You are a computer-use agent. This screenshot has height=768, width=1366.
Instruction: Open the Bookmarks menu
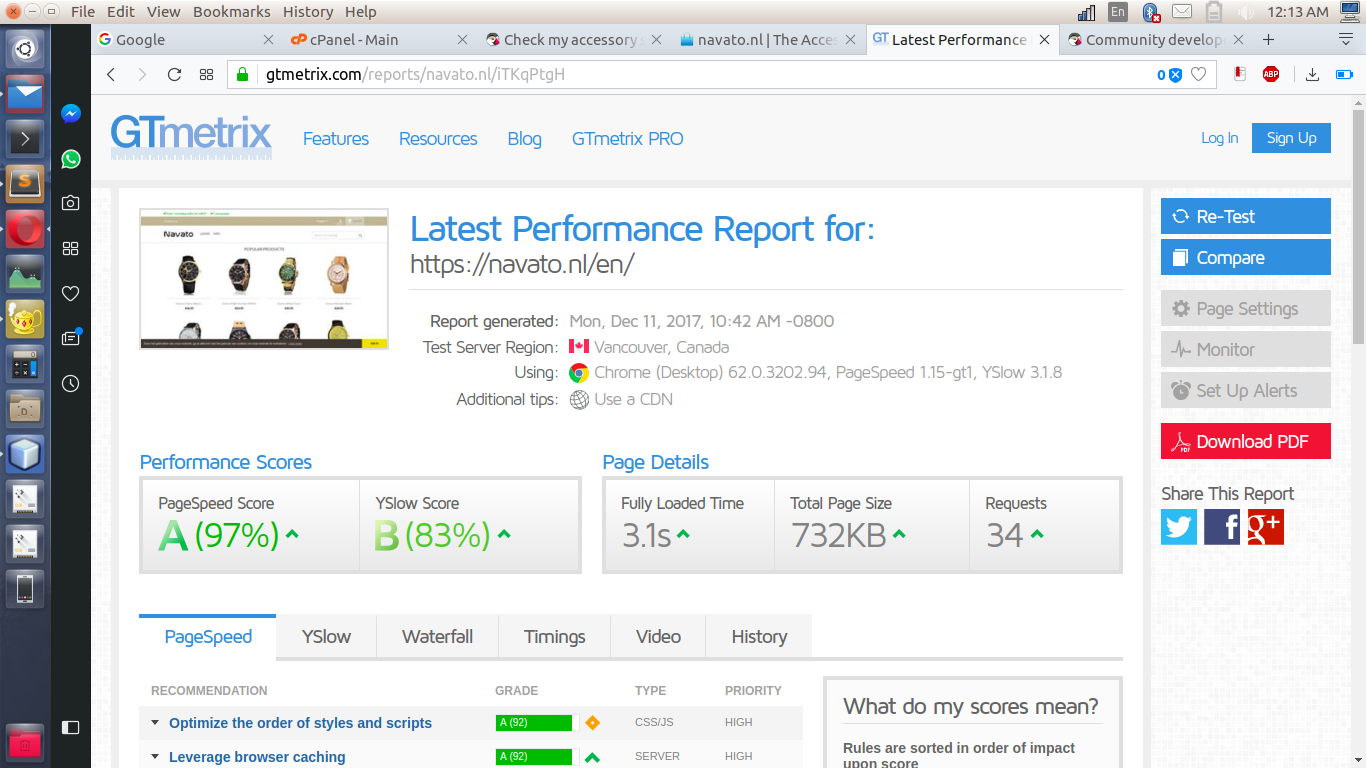point(232,12)
